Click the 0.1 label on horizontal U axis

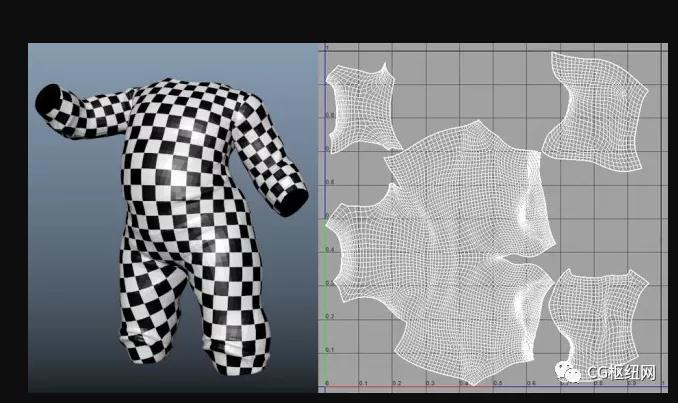click(364, 384)
